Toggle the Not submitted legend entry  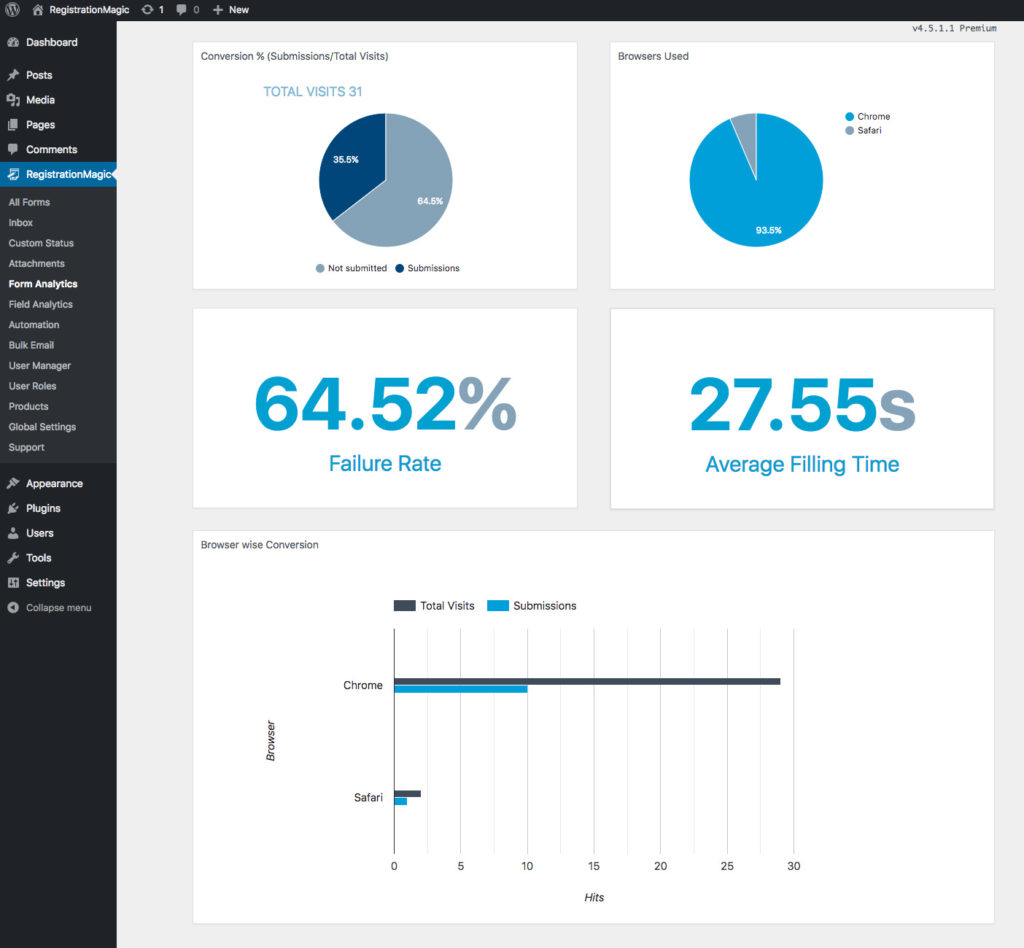tap(351, 268)
